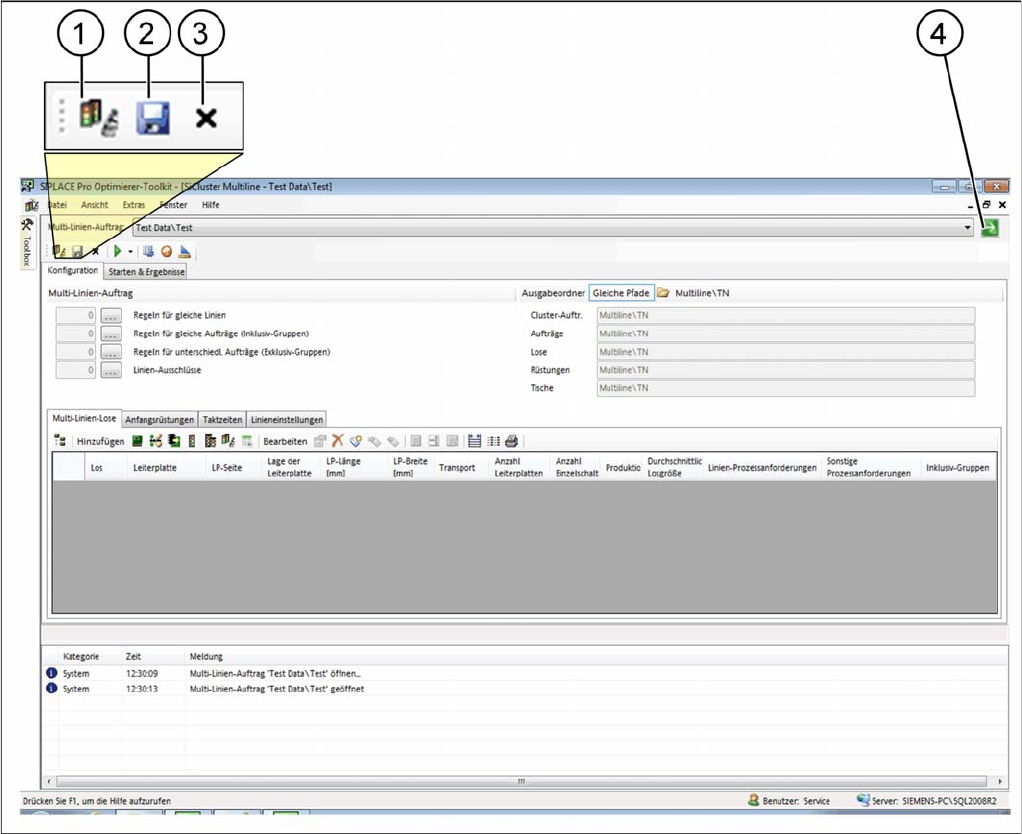This screenshot has width=1022, height=834.
Task: Click the horizontal scrollbar in the message panel
Action: tap(520, 780)
